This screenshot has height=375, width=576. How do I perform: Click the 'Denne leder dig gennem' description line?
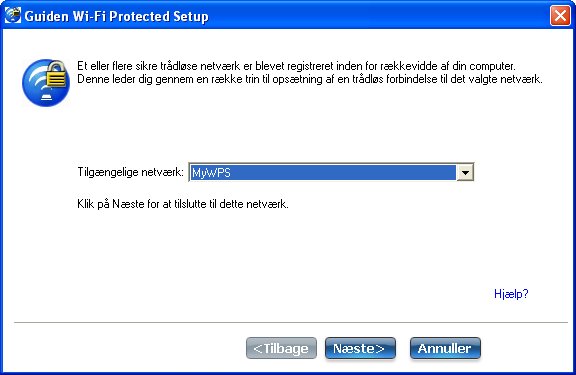[x=310, y=79]
